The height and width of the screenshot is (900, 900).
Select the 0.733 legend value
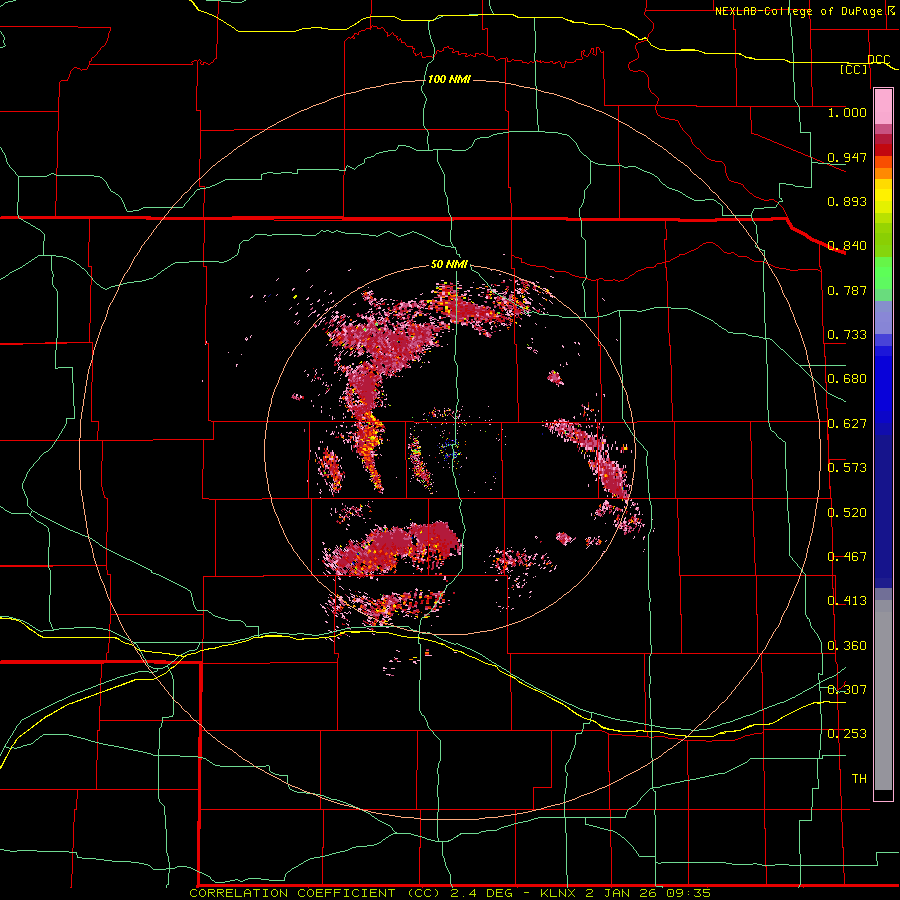point(847,335)
